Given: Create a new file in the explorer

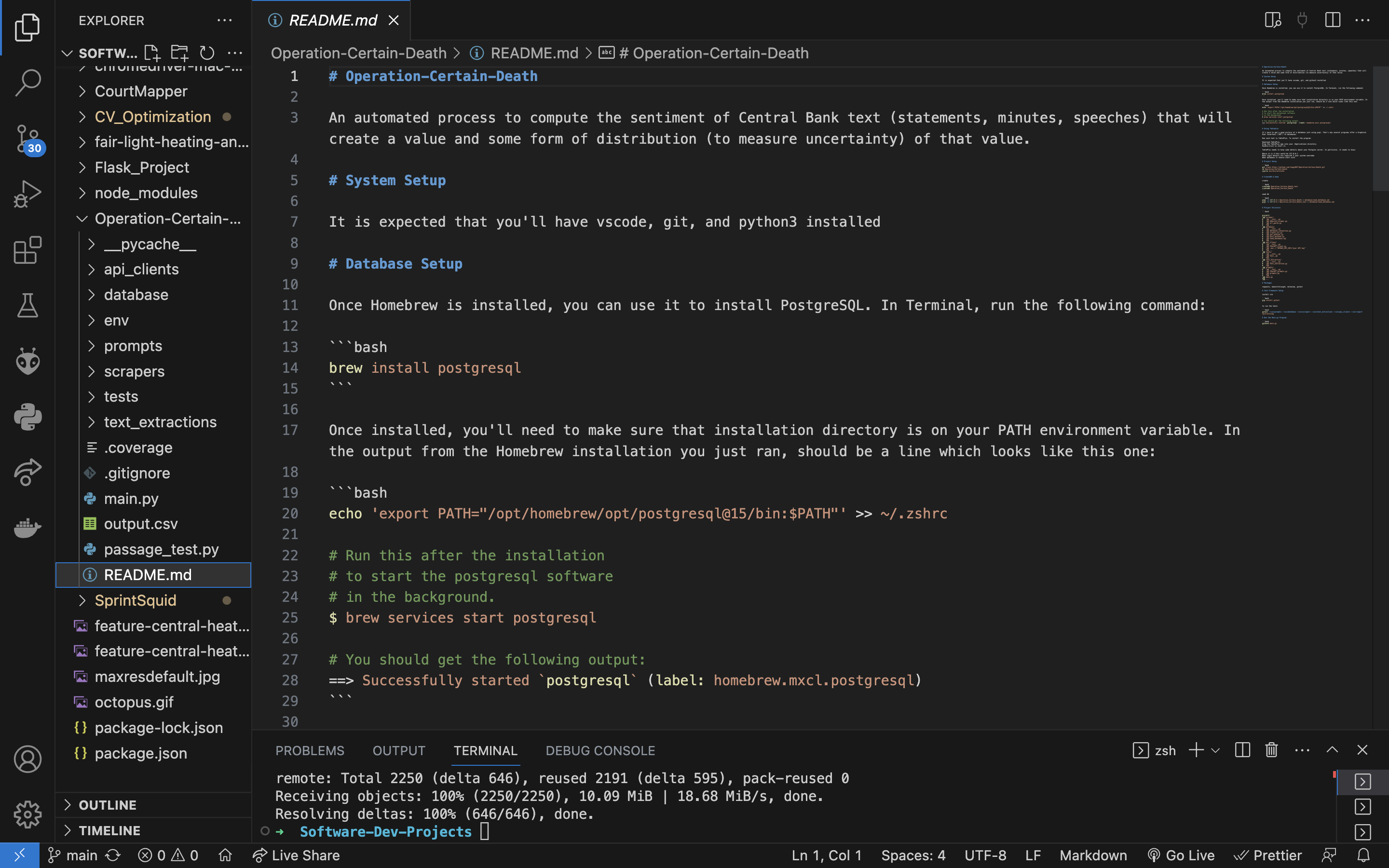Looking at the screenshot, I should tap(151, 53).
